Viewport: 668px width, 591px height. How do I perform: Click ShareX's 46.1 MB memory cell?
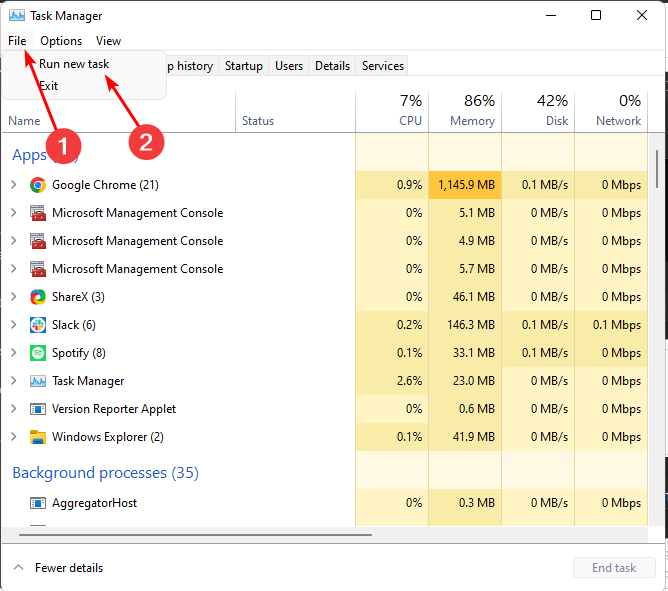pyautogui.click(x=465, y=297)
